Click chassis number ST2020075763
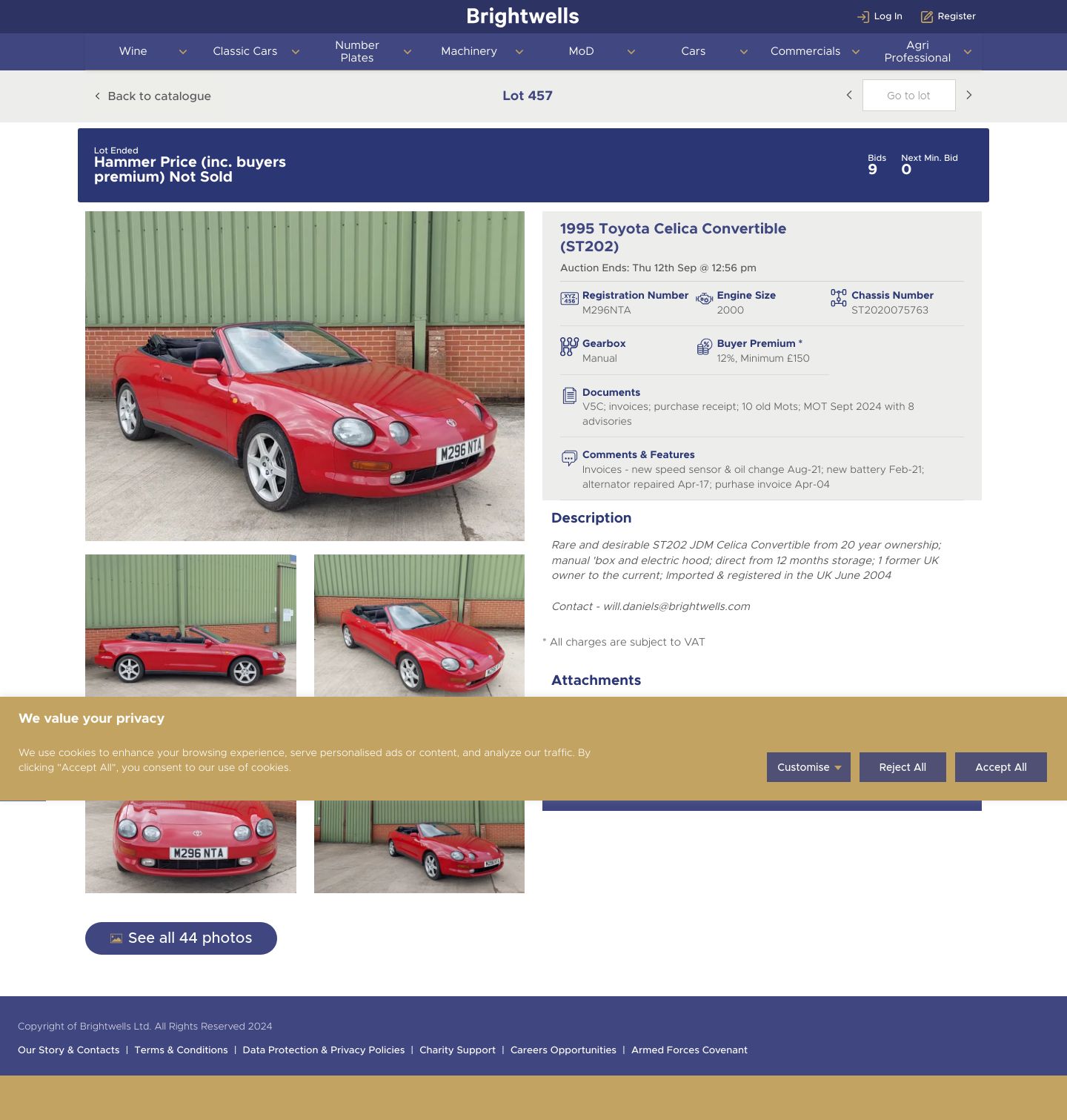The width and height of the screenshot is (1067, 1120). point(890,311)
